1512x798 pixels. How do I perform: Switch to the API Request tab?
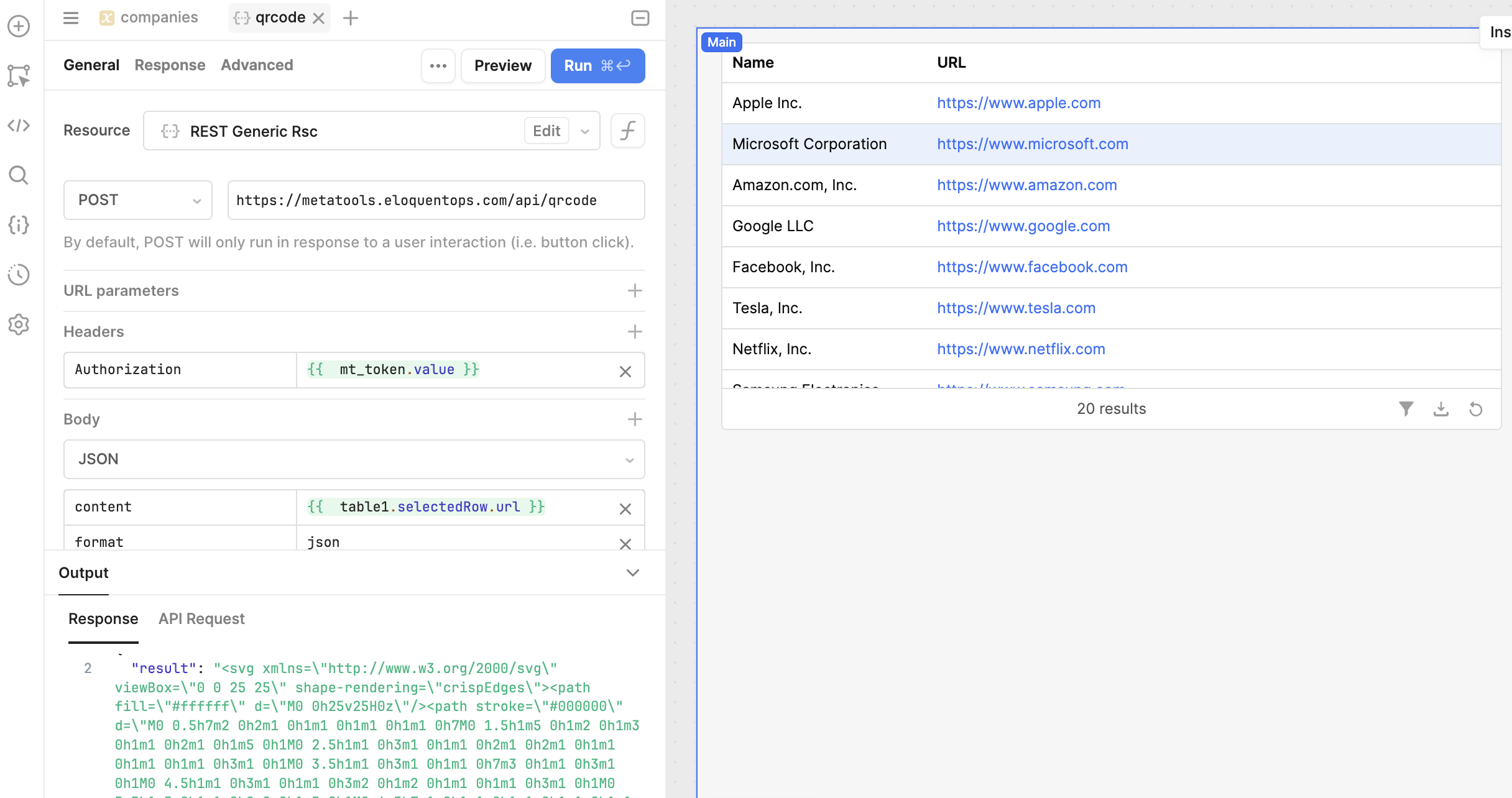pos(201,619)
